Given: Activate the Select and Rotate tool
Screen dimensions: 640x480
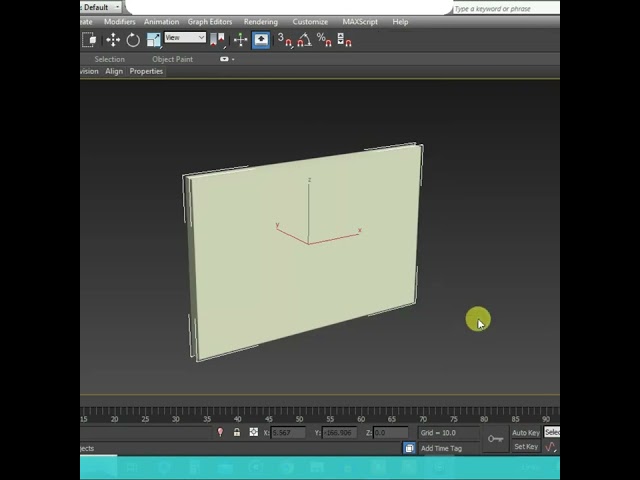Looking at the screenshot, I should point(133,40).
